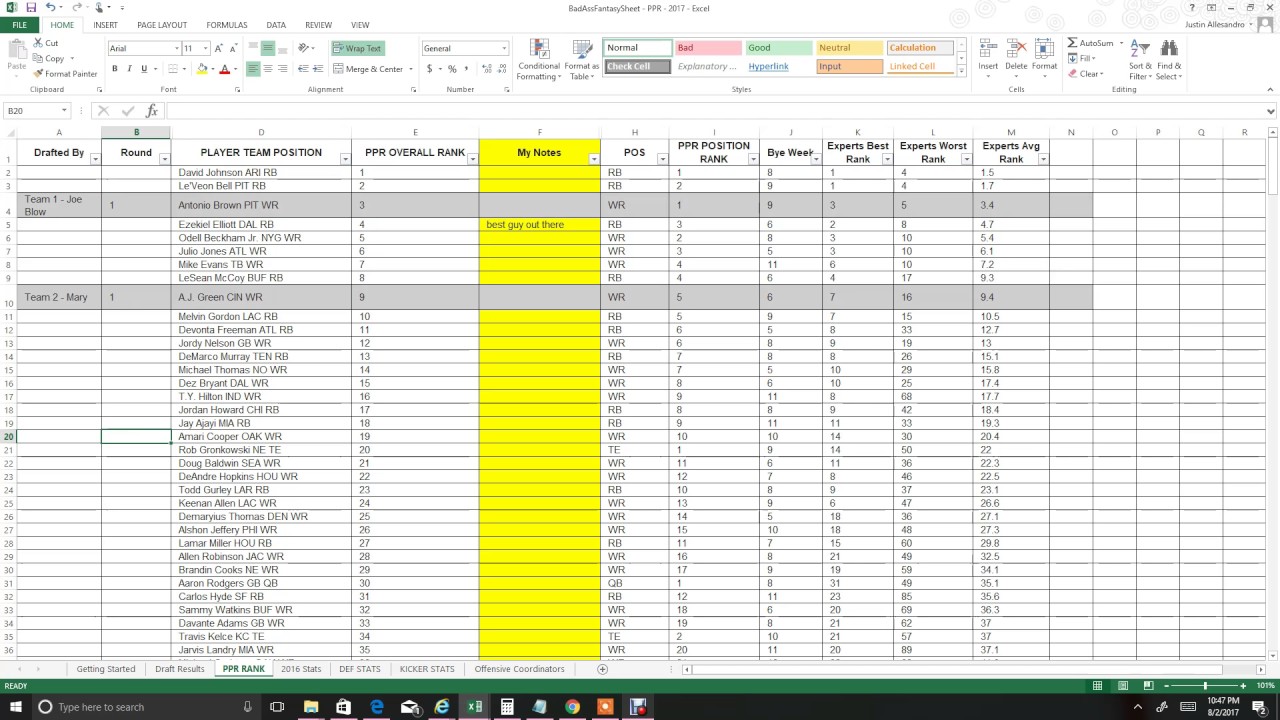Expand the Merge & Center dropdown arrow

coord(411,69)
